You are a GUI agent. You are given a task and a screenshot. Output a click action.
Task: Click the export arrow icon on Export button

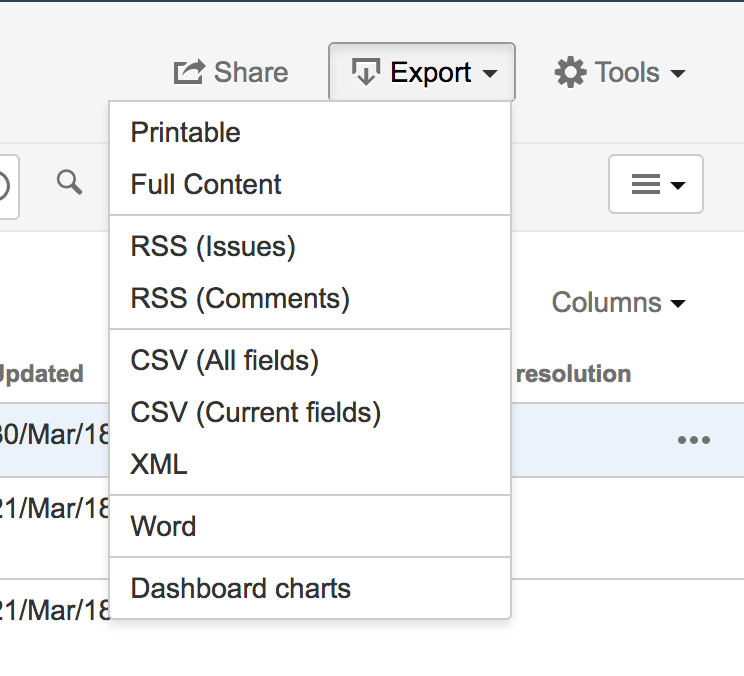click(366, 73)
